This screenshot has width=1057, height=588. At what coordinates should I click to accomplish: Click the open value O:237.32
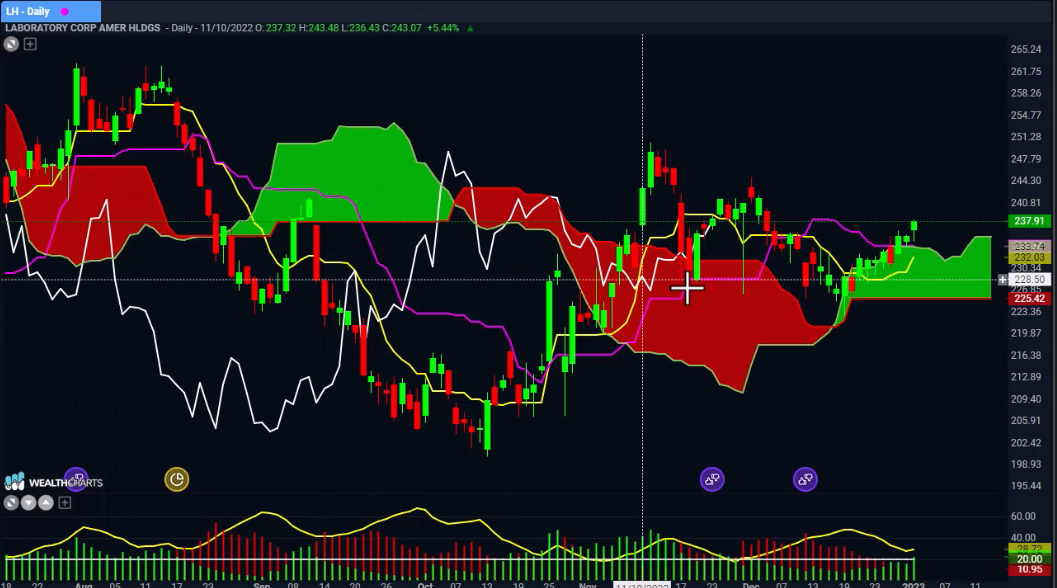click(x=276, y=28)
